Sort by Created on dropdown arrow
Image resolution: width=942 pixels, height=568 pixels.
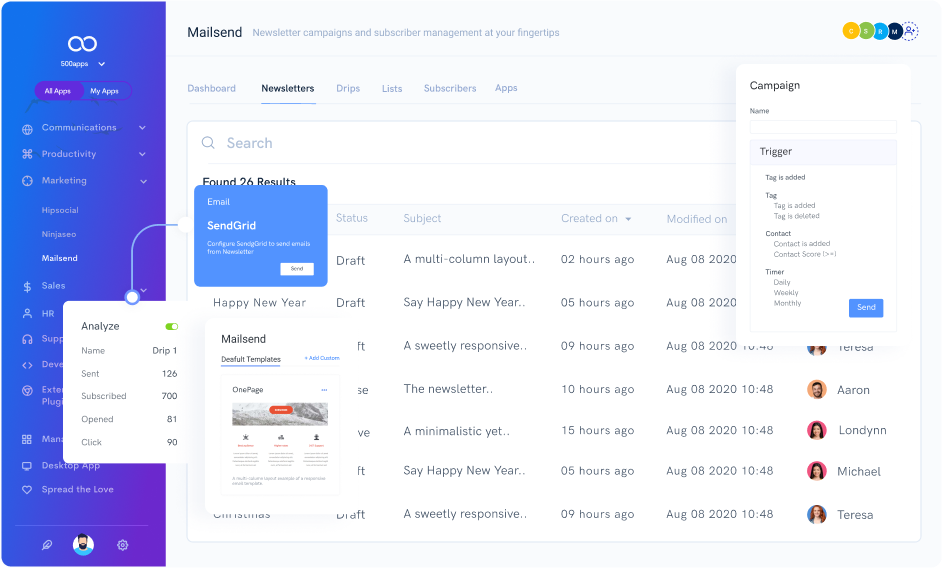[628, 219]
